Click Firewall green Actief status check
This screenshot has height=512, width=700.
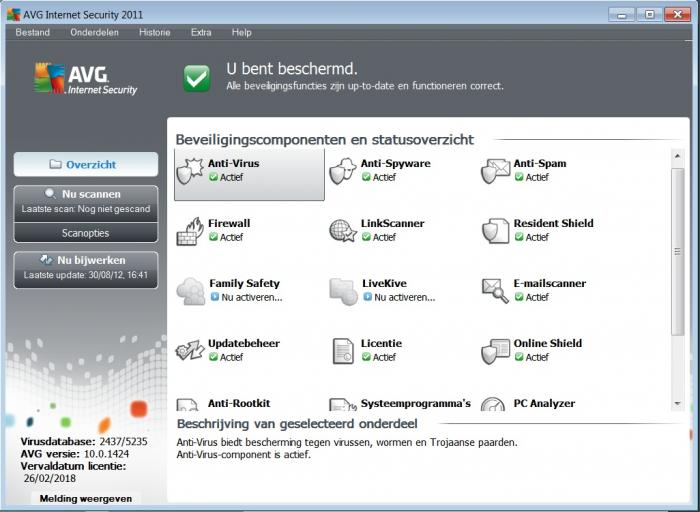(213, 237)
